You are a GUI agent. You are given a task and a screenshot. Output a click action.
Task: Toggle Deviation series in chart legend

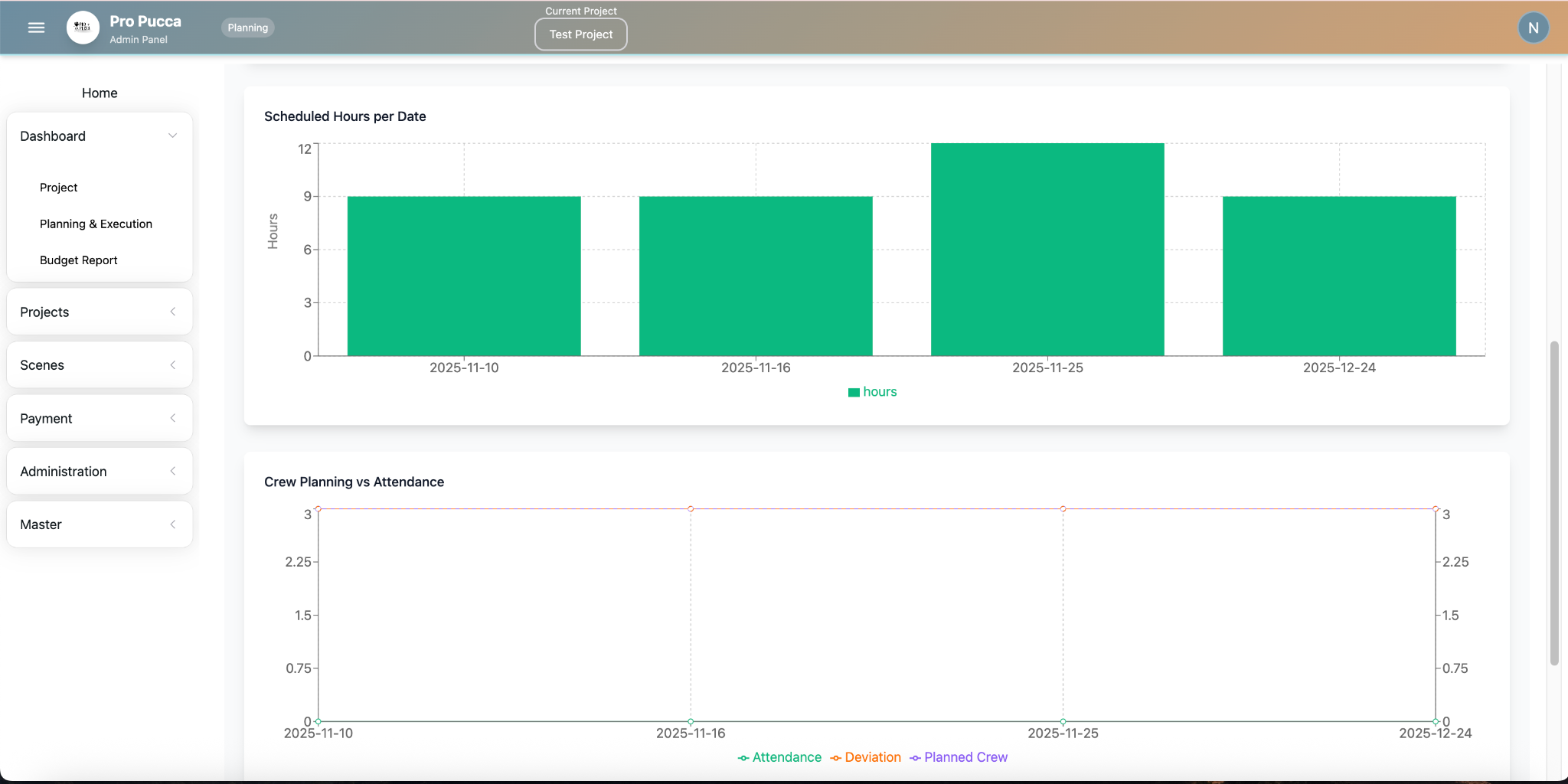pyautogui.click(x=865, y=757)
